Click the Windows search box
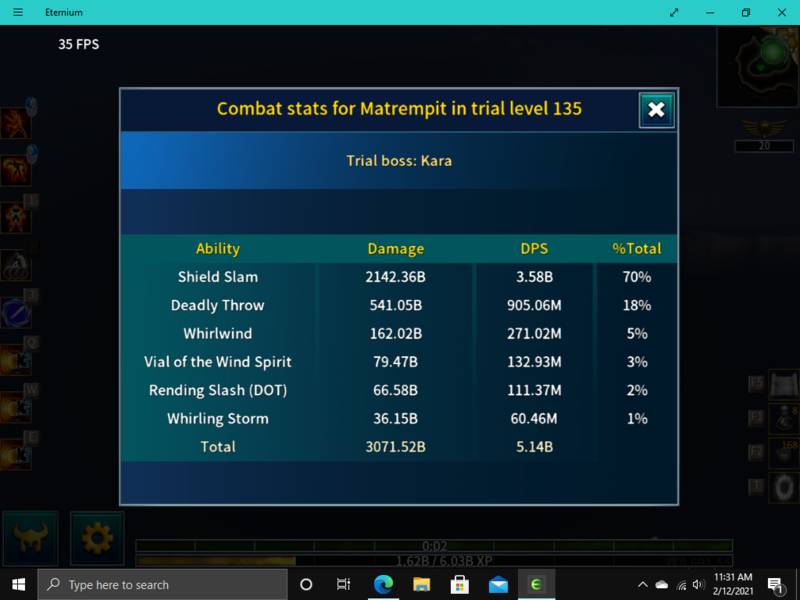 (x=165, y=585)
